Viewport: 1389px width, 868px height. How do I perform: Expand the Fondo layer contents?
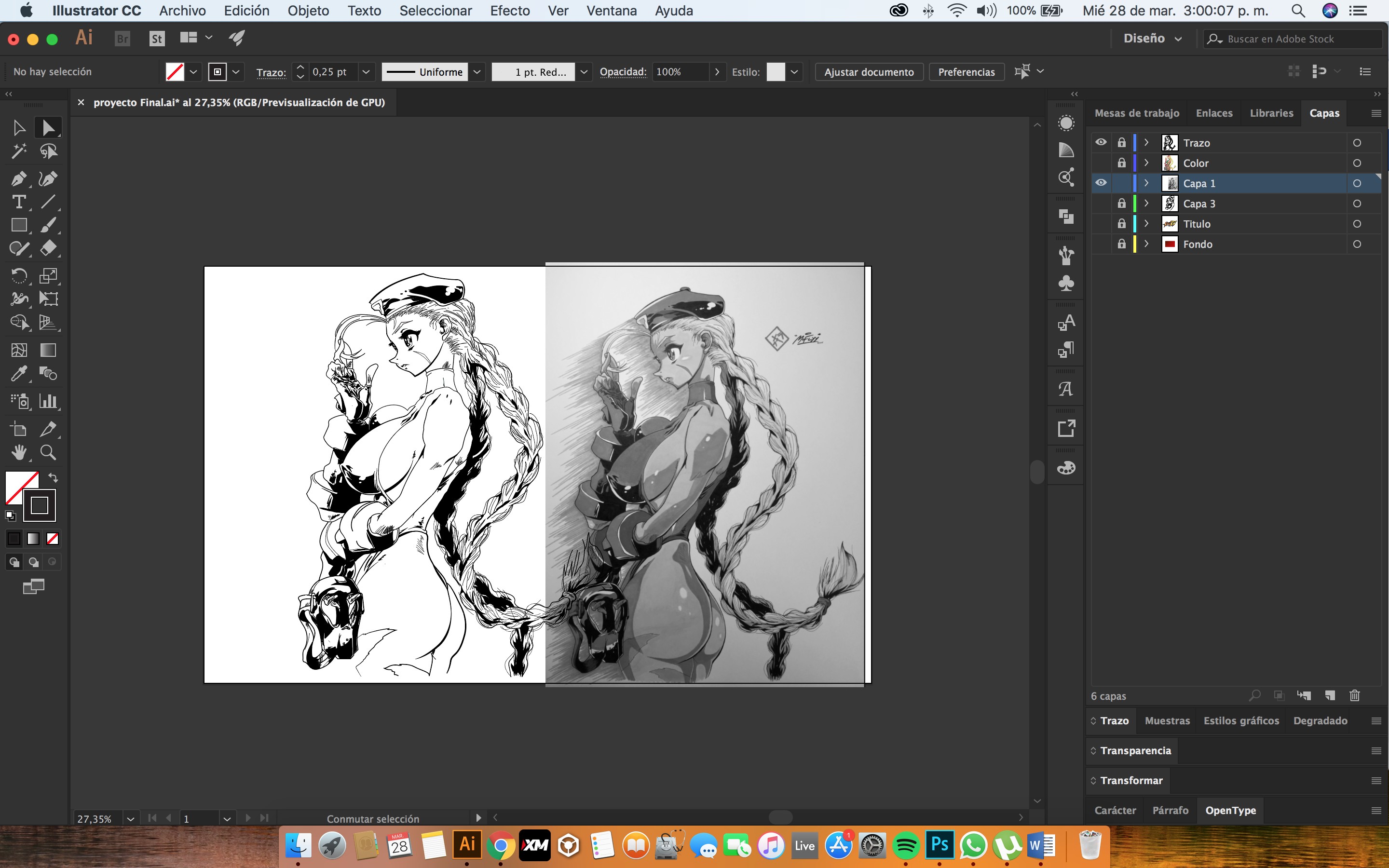point(1147,244)
